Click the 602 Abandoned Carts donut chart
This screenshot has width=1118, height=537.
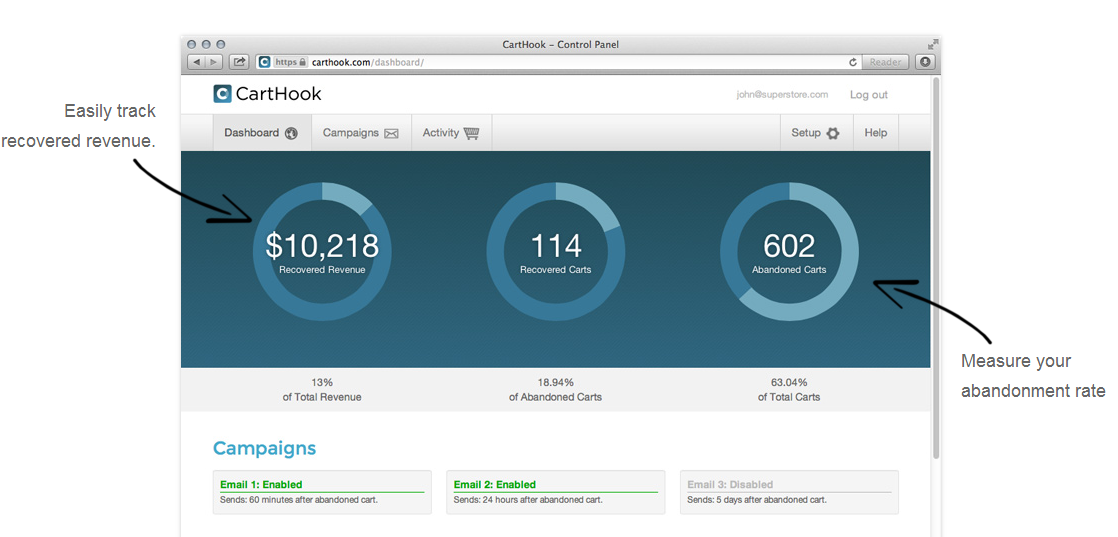pos(789,251)
